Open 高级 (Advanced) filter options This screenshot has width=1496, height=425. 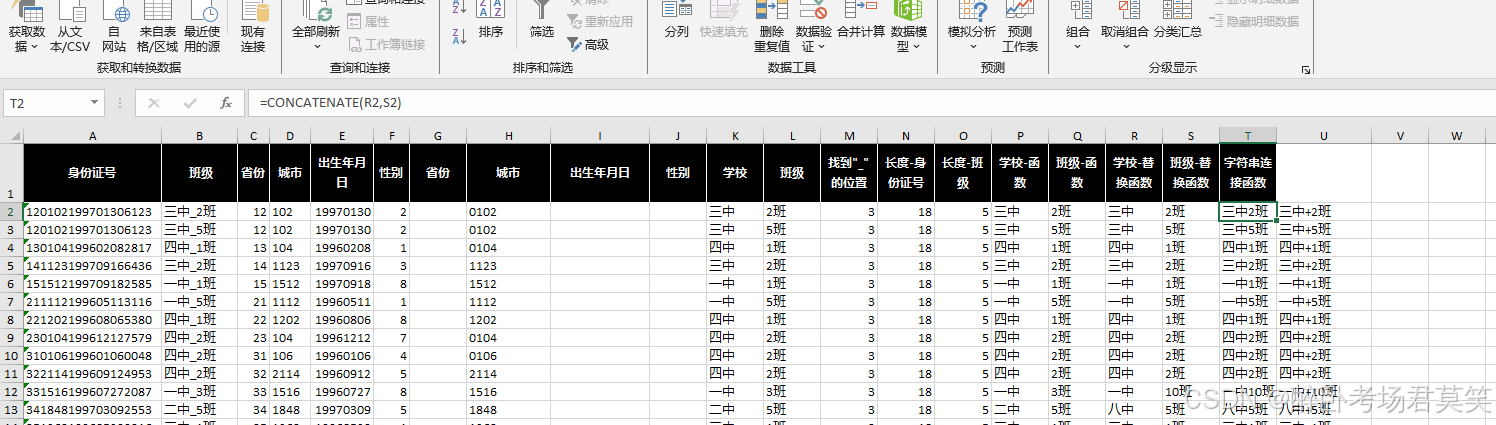[589, 44]
